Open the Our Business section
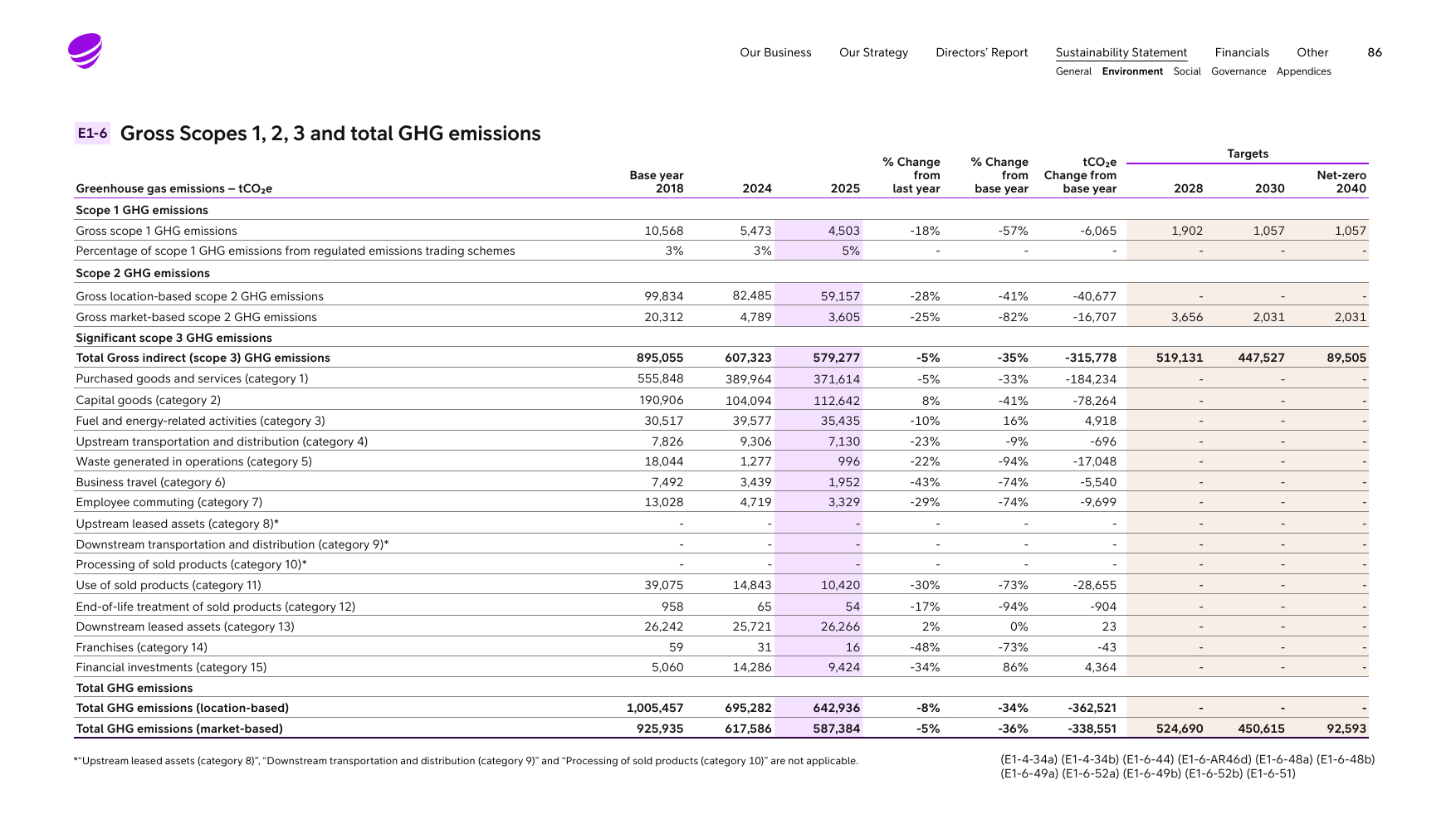Viewport: 1456px width, 819px height. [775, 52]
